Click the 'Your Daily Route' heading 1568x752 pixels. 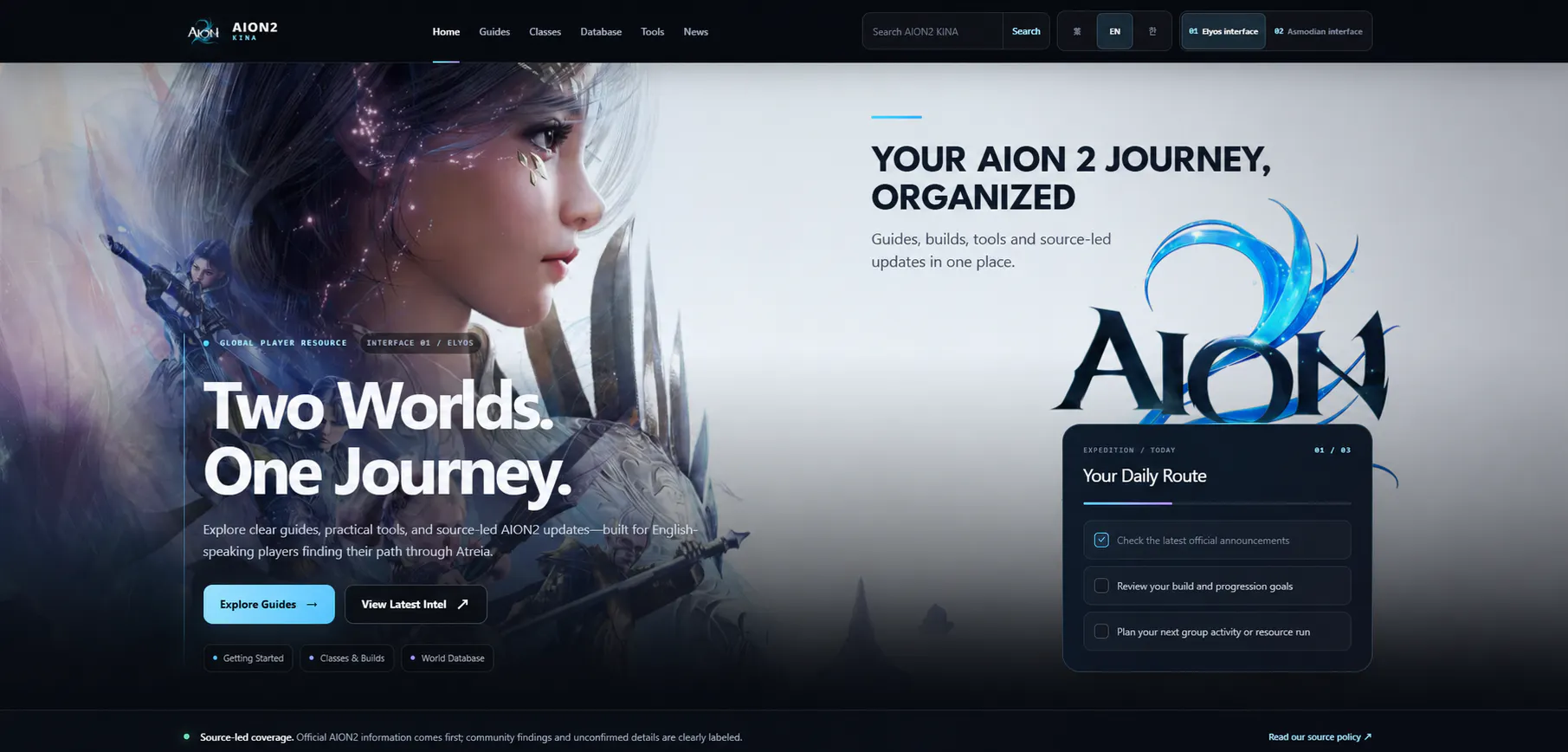pyautogui.click(x=1144, y=476)
